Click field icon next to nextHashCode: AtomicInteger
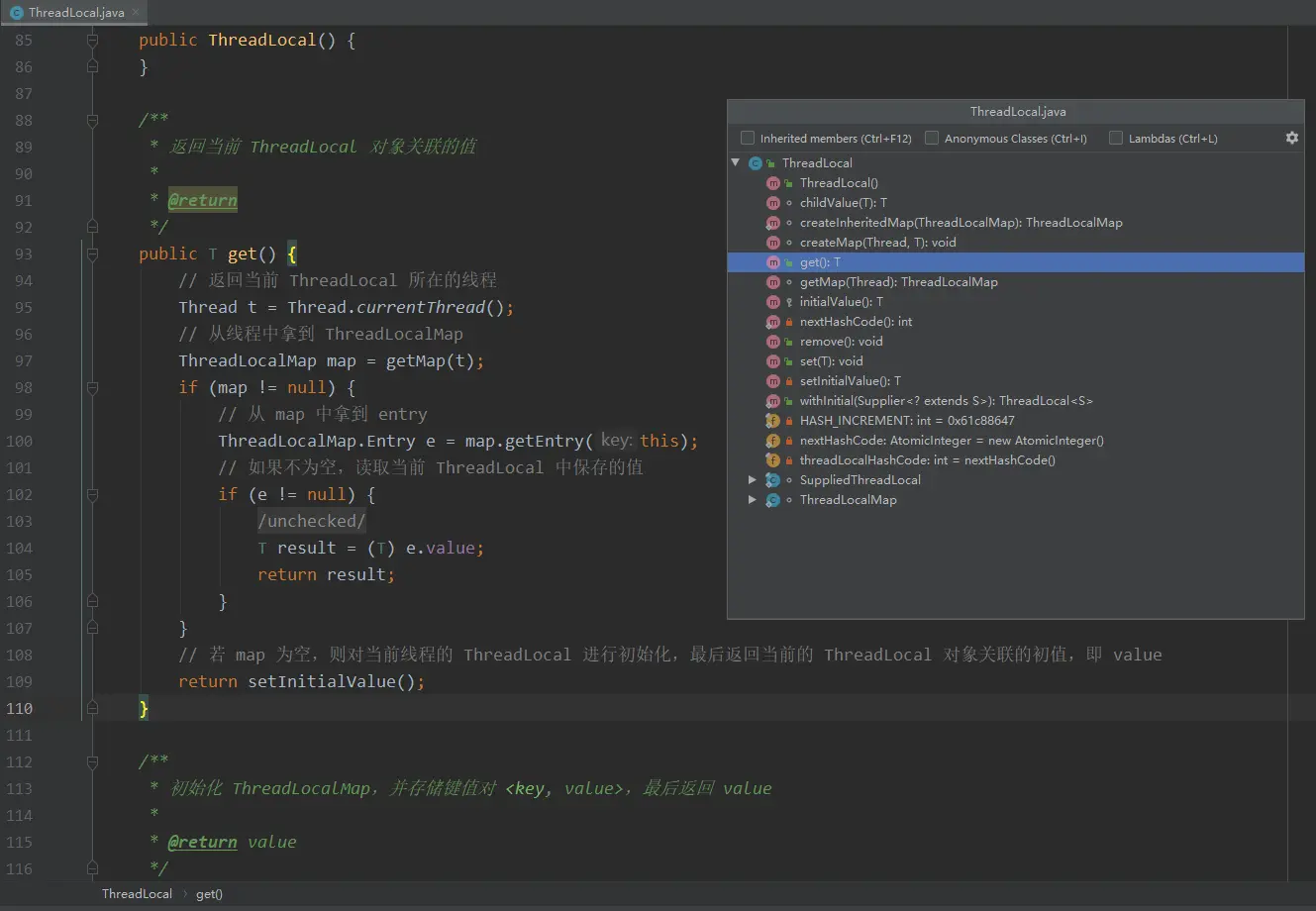 click(773, 441)
